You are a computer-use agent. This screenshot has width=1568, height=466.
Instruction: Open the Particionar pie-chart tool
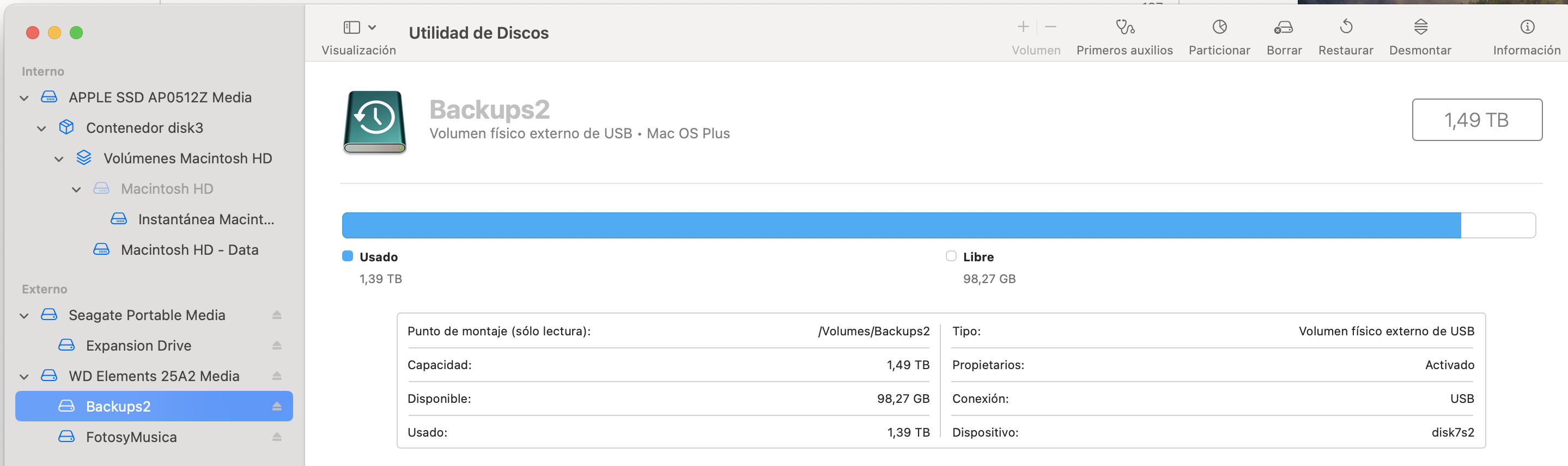coord(1219,27)
